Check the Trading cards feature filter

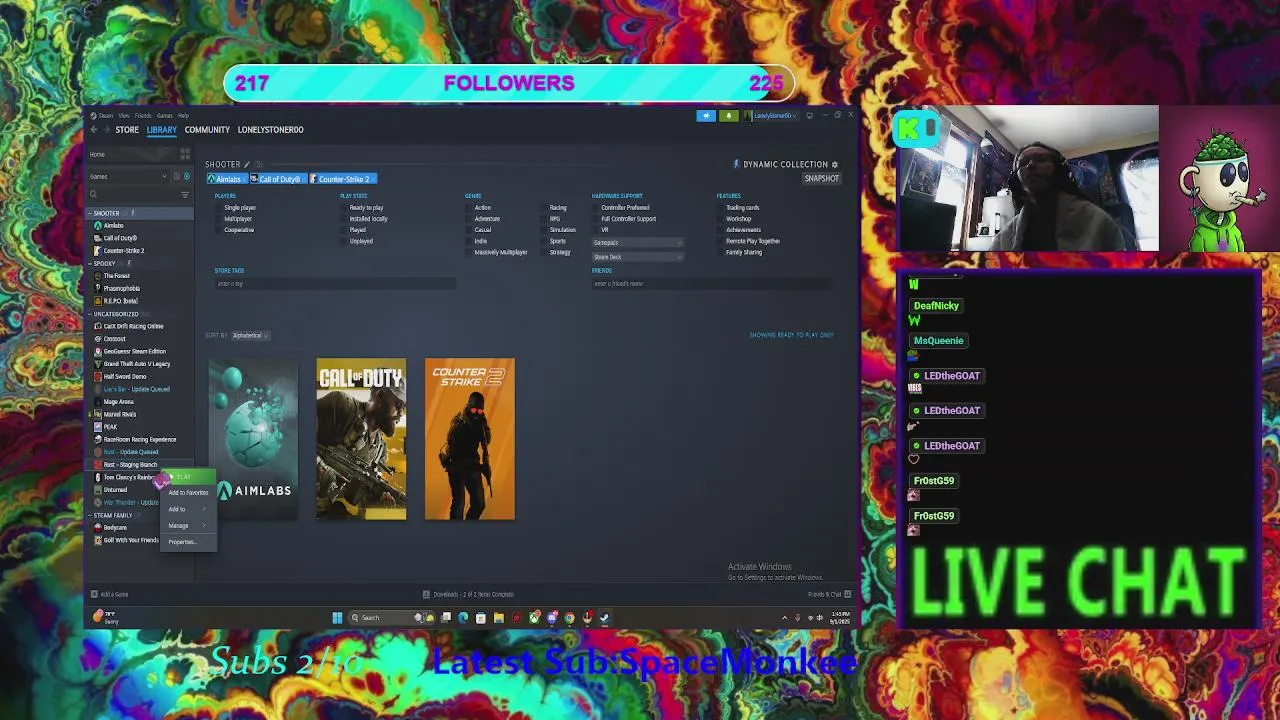721,208
